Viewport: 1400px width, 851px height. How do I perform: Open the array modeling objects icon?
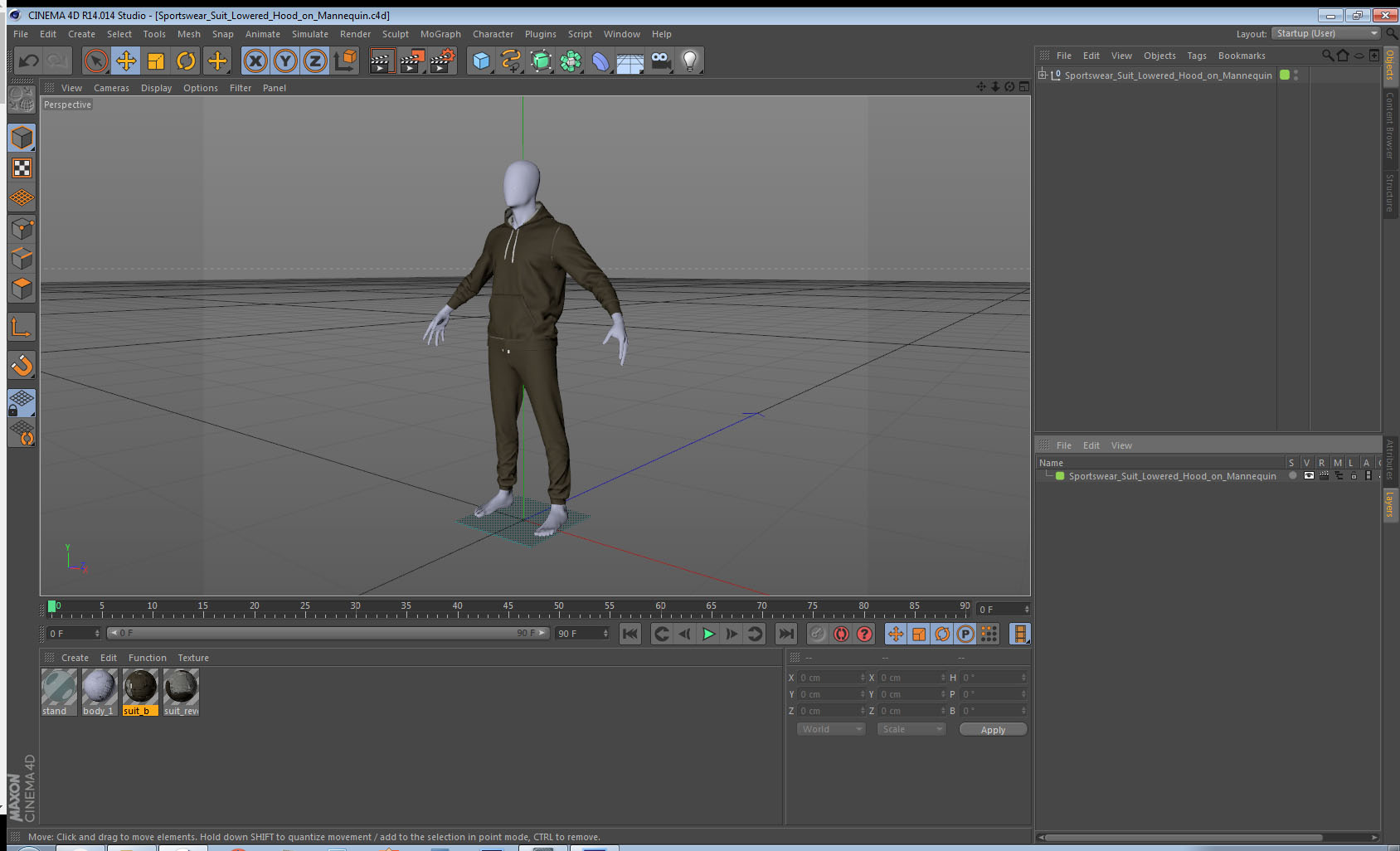[x=571, y=61]
